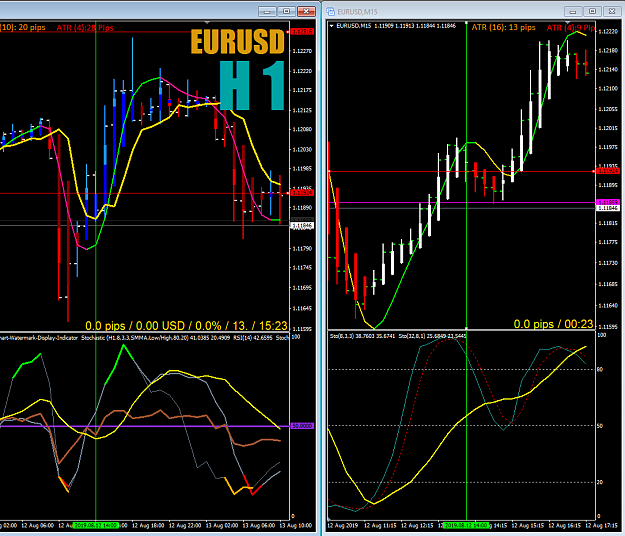Screen dimensions: 625x536
Task: Maximize the EURUSD,M15 chart window
Action: pos(592,12)
